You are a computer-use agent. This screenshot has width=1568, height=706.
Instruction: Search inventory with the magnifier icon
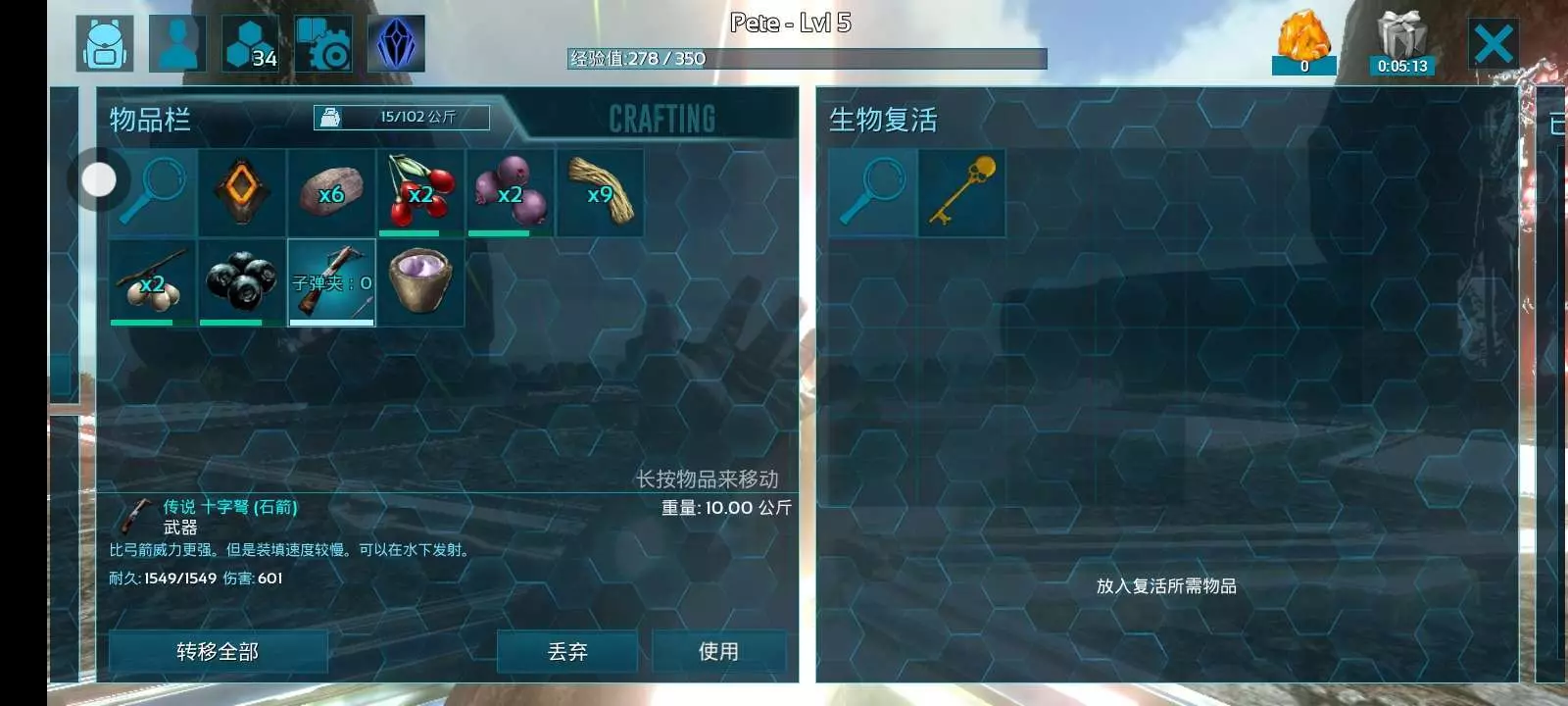[153, 192]
